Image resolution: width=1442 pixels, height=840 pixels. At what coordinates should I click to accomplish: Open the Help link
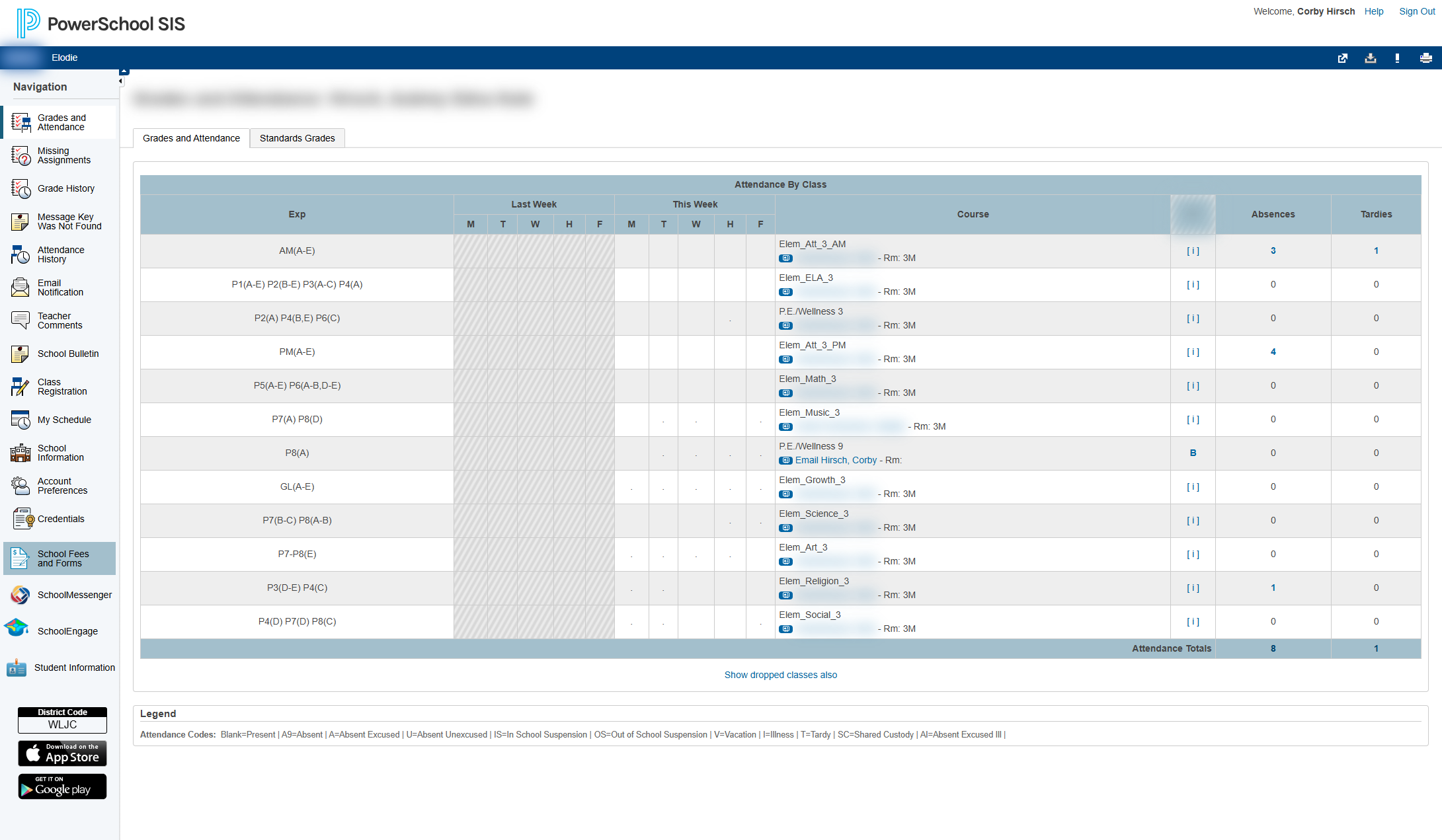(x=1374, y=11)
